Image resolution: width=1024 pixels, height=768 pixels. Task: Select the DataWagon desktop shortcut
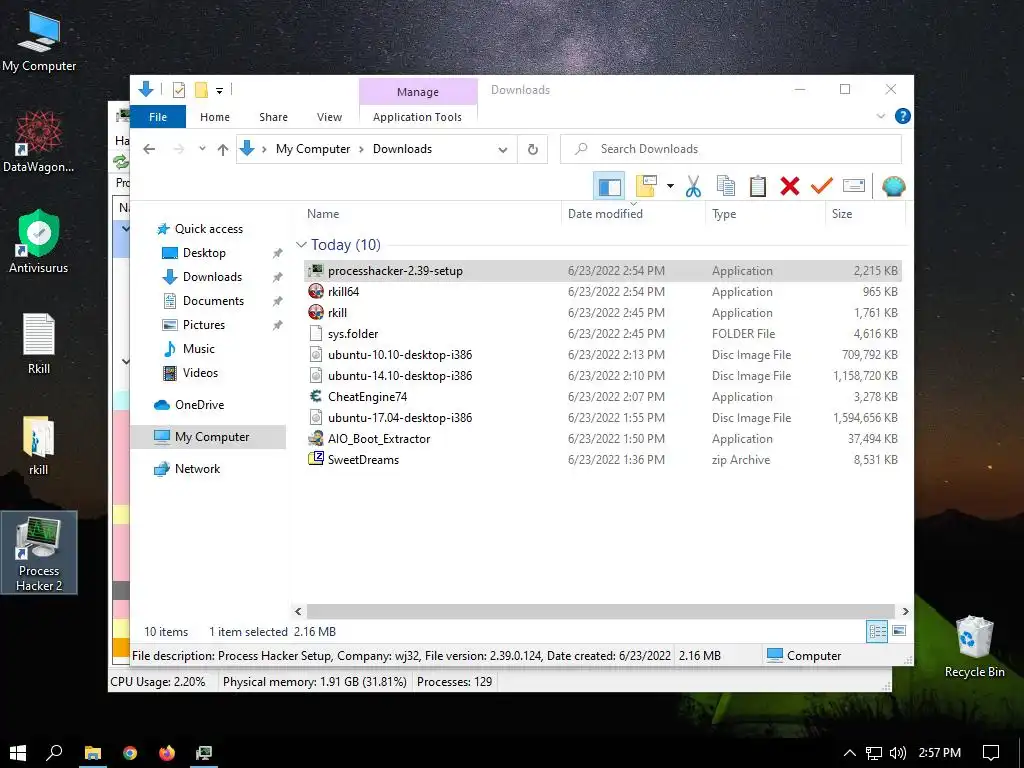pyautogui.click(x=39, y=140)
